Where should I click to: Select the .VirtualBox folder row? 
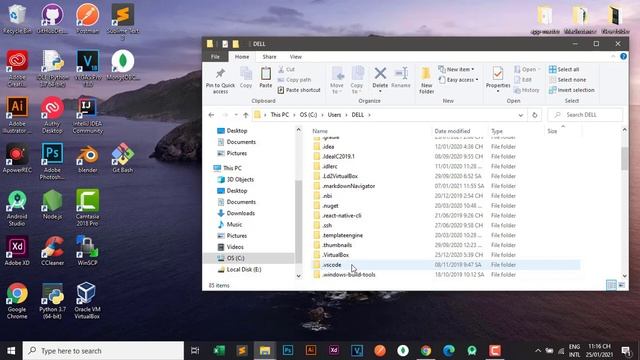tap(446, 255)
